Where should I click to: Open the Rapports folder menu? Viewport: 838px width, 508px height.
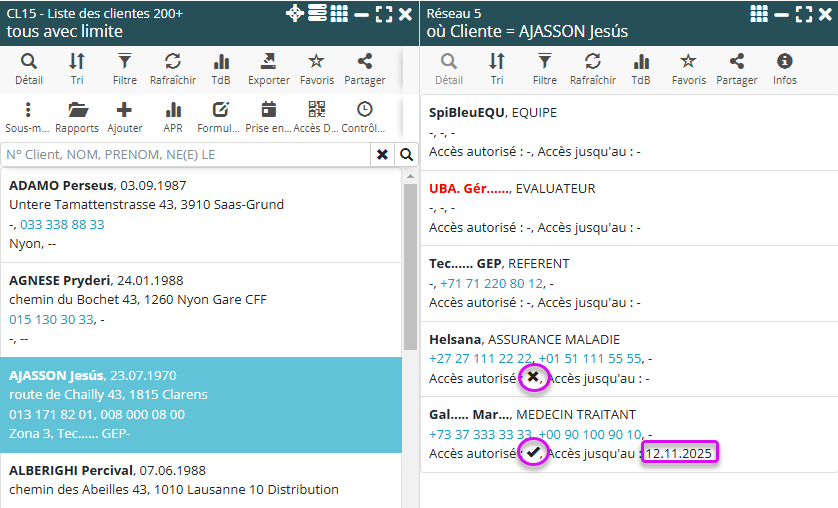(x=77, y=117)
